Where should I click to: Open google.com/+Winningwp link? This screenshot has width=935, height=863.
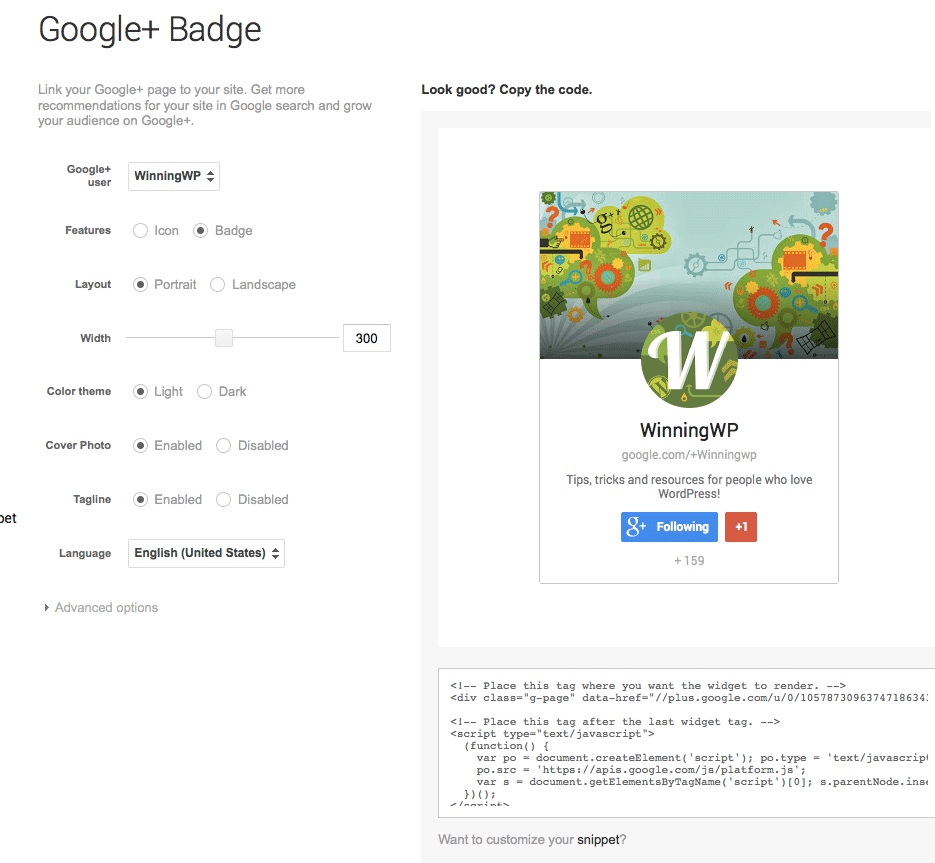(689, 455)
